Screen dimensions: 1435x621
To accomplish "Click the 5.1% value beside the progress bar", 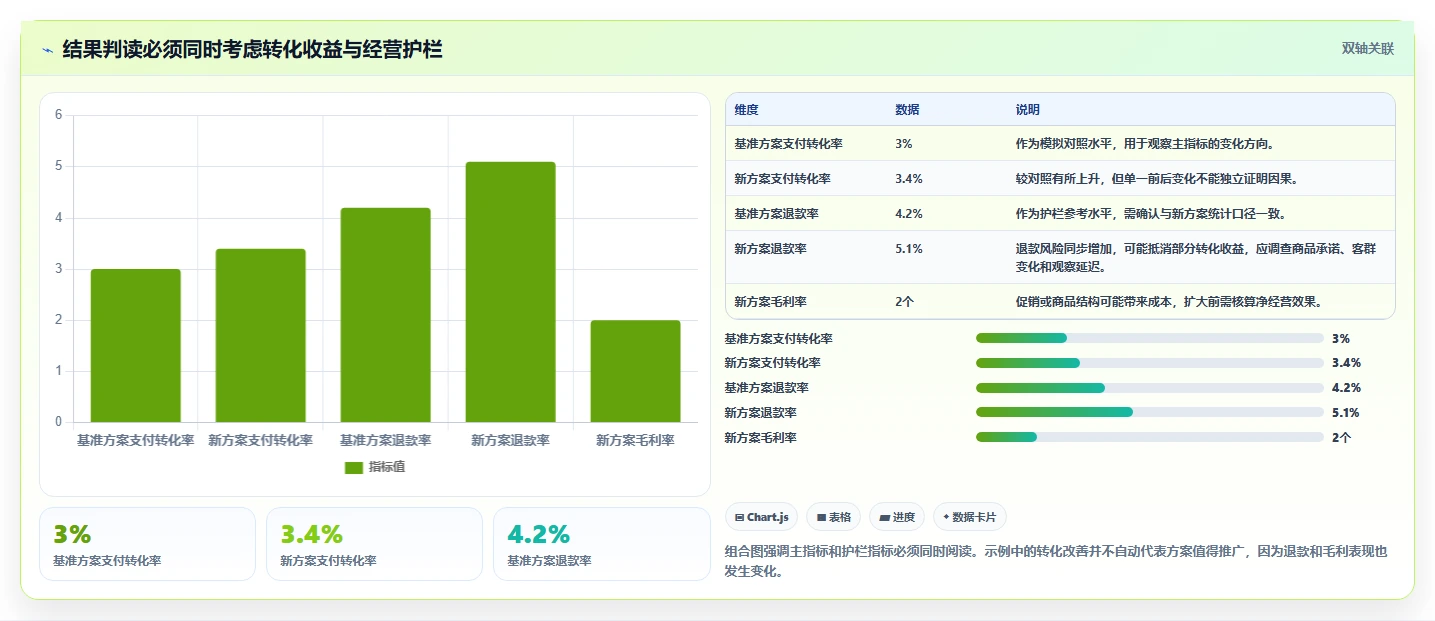I will coord(1346,412).
